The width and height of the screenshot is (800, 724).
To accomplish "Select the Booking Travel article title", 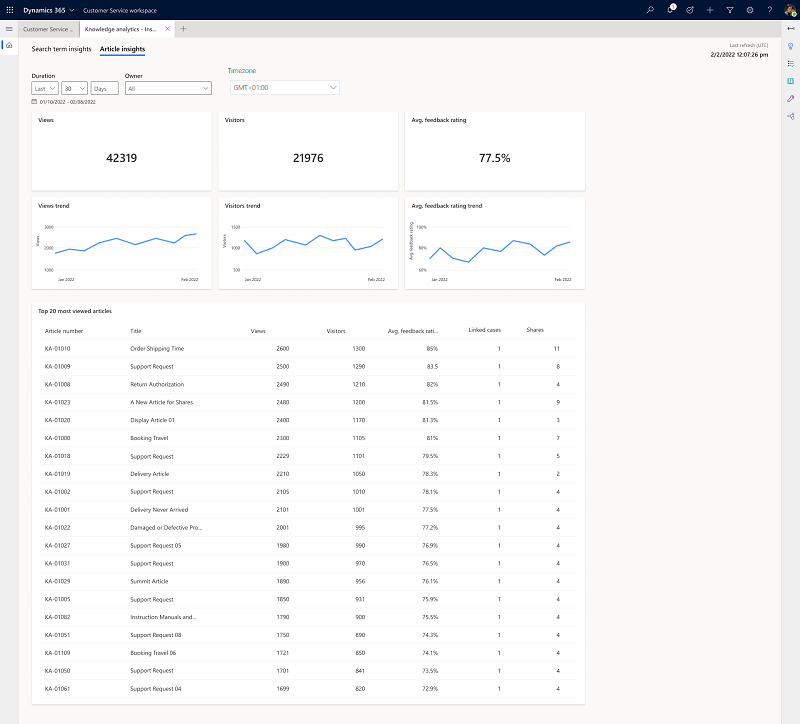I will pos(149,438).
